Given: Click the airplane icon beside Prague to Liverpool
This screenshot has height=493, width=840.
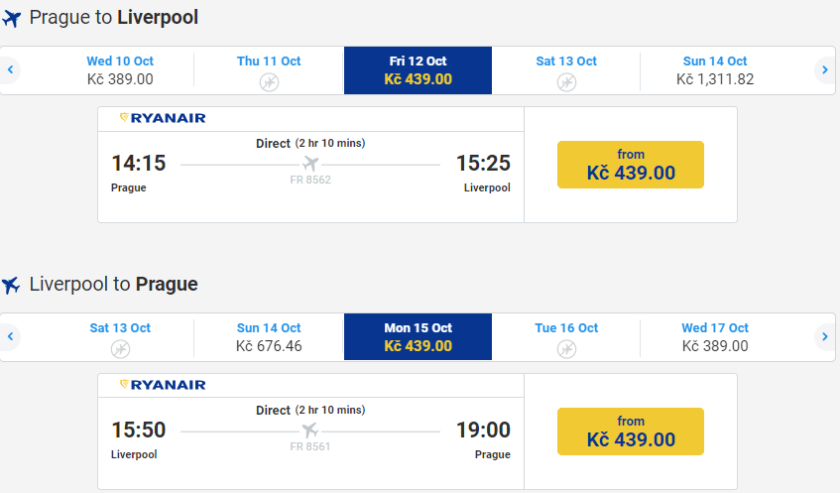Looking at the screenshot, I should 12,18.
